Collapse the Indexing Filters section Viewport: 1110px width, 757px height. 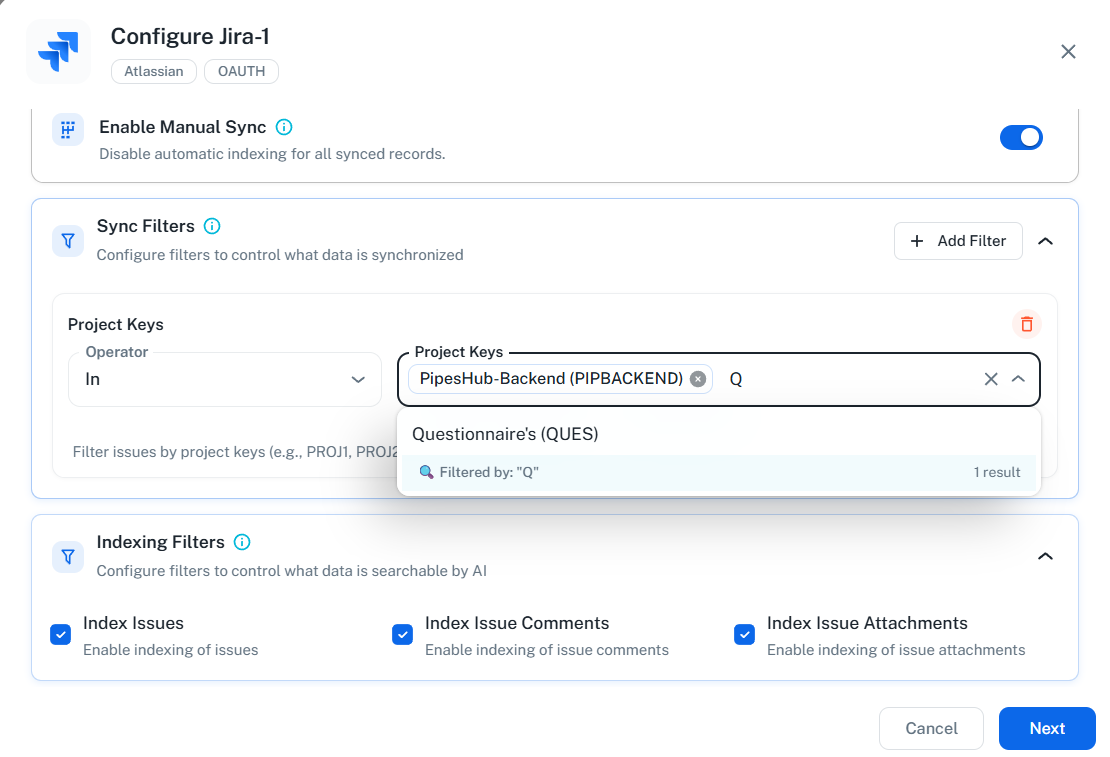point(1045,555)
